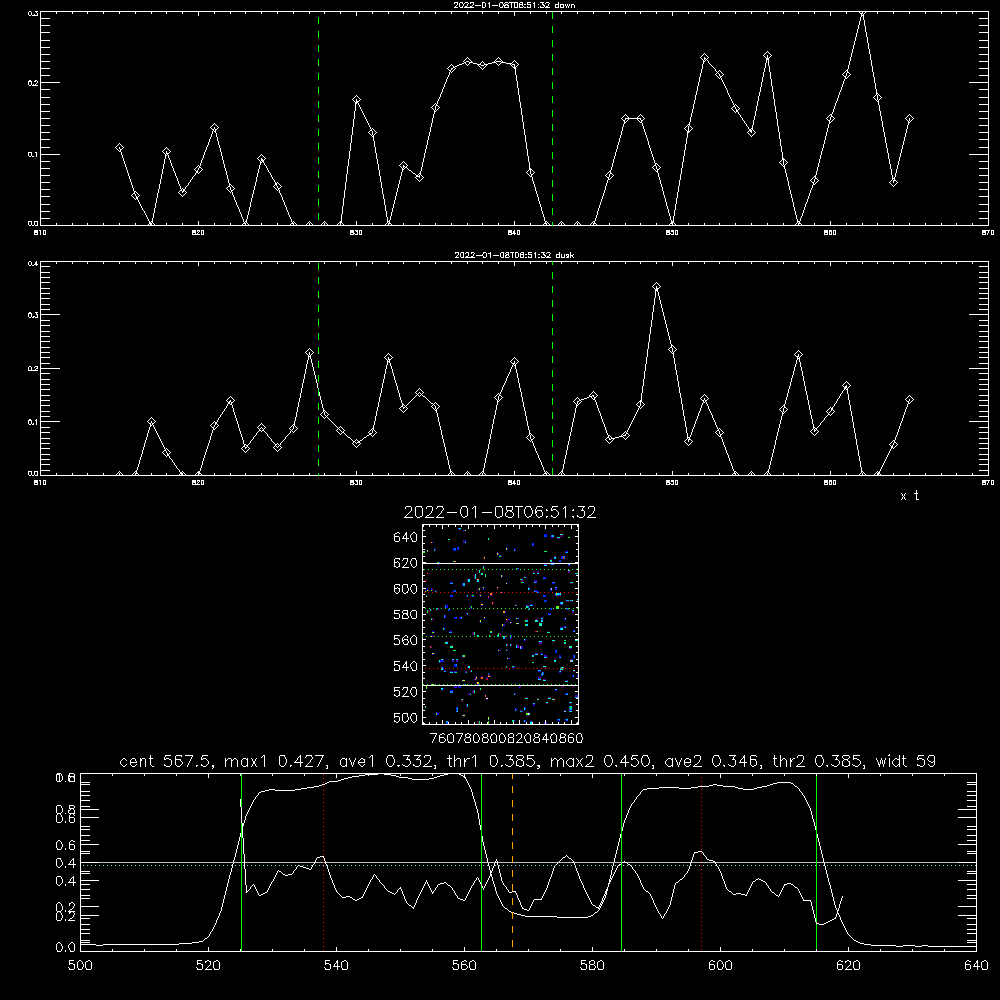The height and width of the screenshot is (1000, 1000).
Task: Select the 'max1 0.427' statistic
Action: tap(277, 761)
